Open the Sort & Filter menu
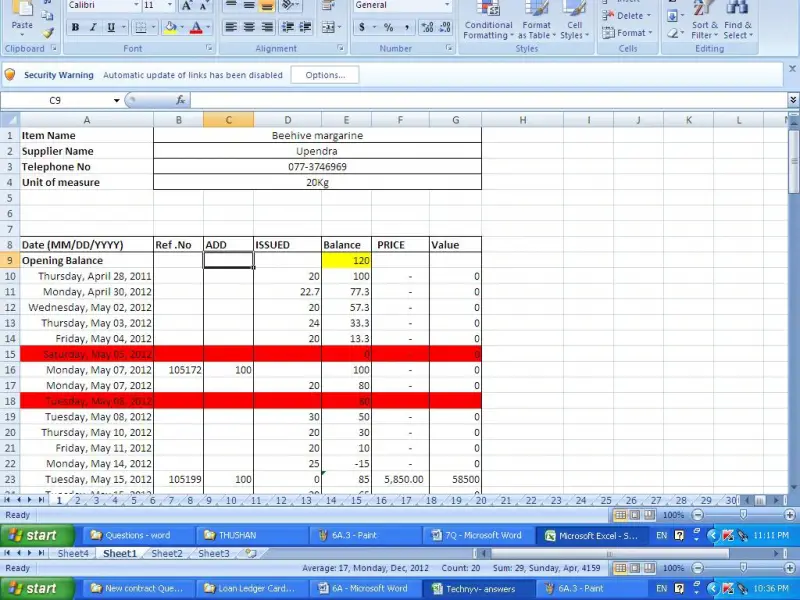Image resolution: width=800 pixels, height=600 pixels. 704,20
